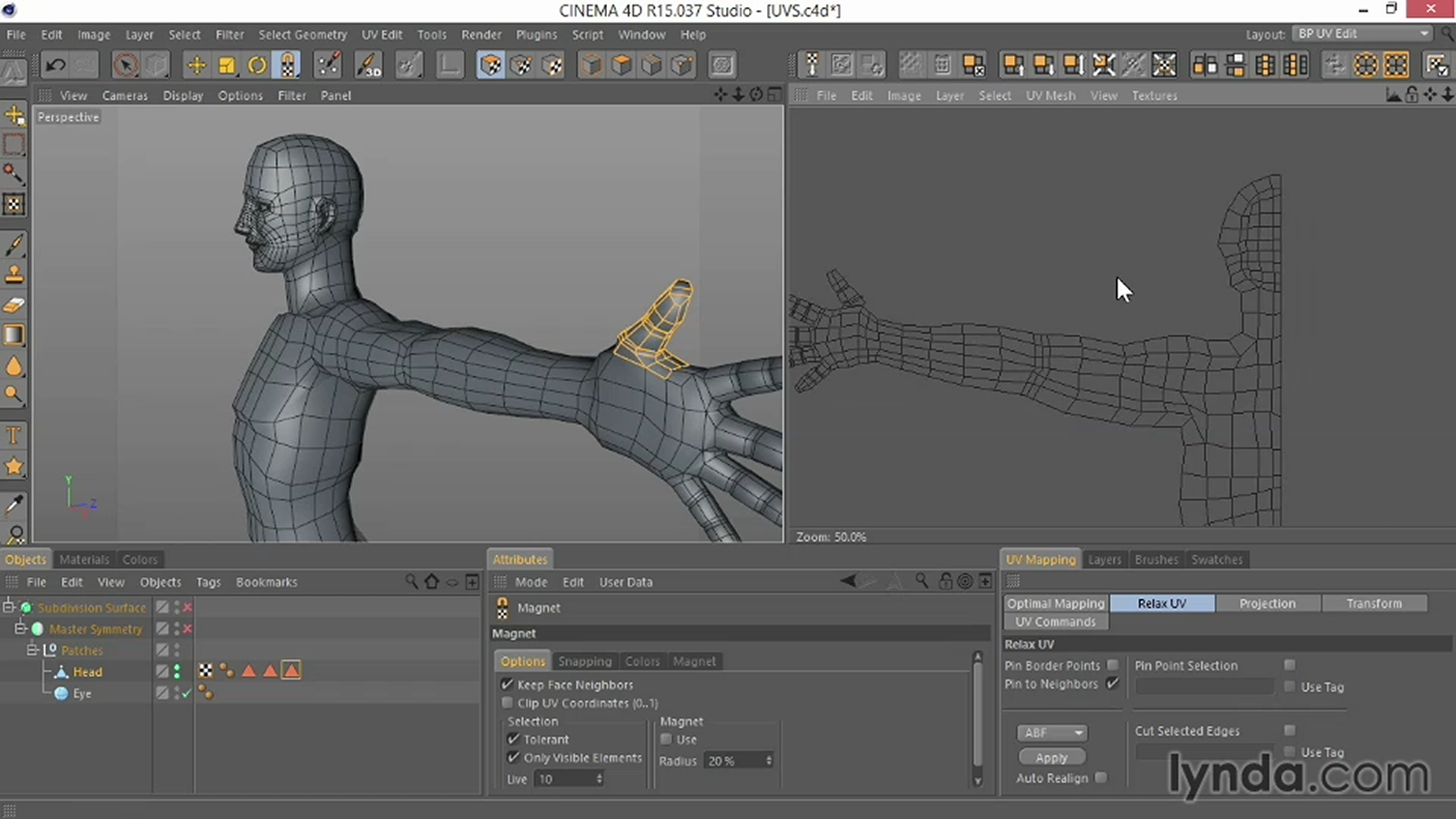This screenshot has width=1456, height=819.
Task: Uncheck Keep Face Neighbors option
Action: [x=508, y=684]
